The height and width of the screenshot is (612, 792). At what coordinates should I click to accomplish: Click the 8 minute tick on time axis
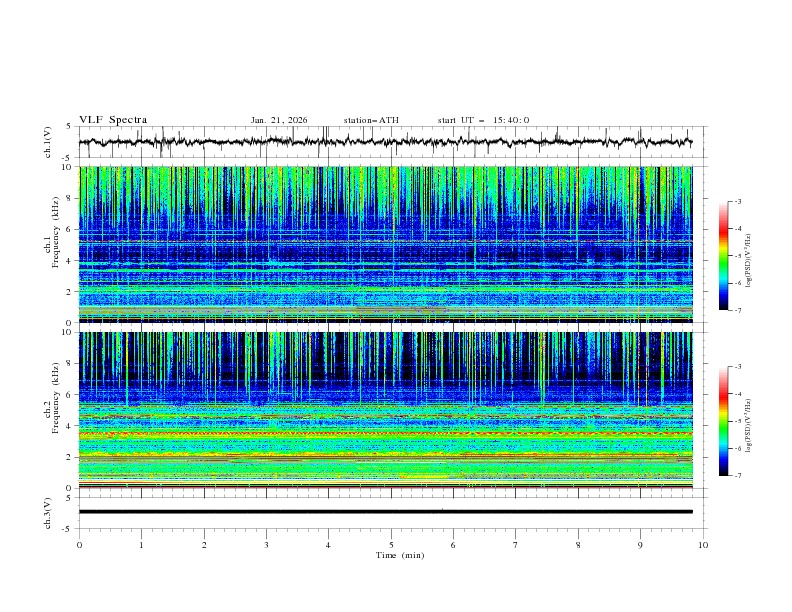[578, 545]
